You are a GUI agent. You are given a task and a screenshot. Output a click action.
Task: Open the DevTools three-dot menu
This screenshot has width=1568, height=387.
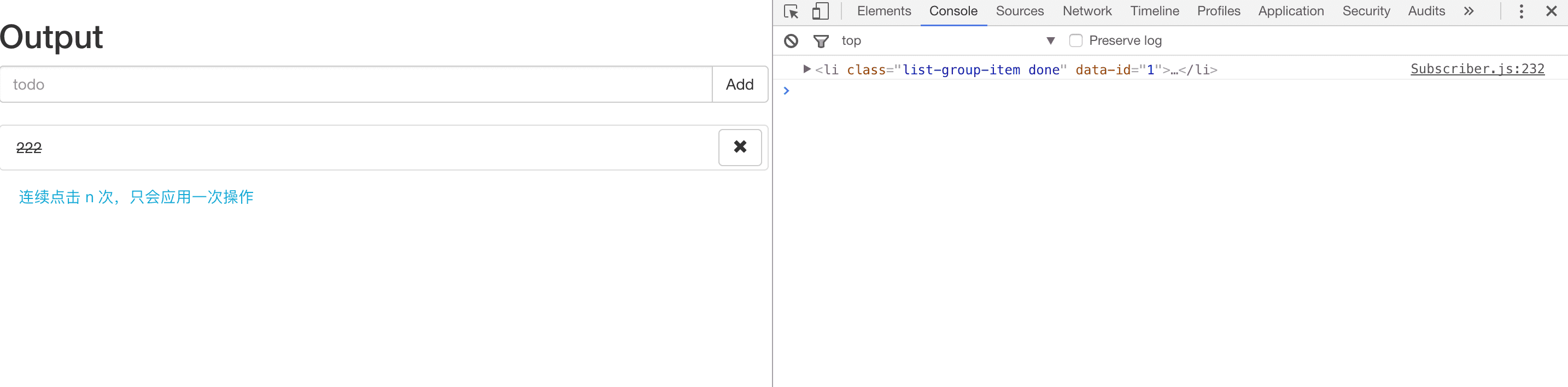click(1520, 11)
